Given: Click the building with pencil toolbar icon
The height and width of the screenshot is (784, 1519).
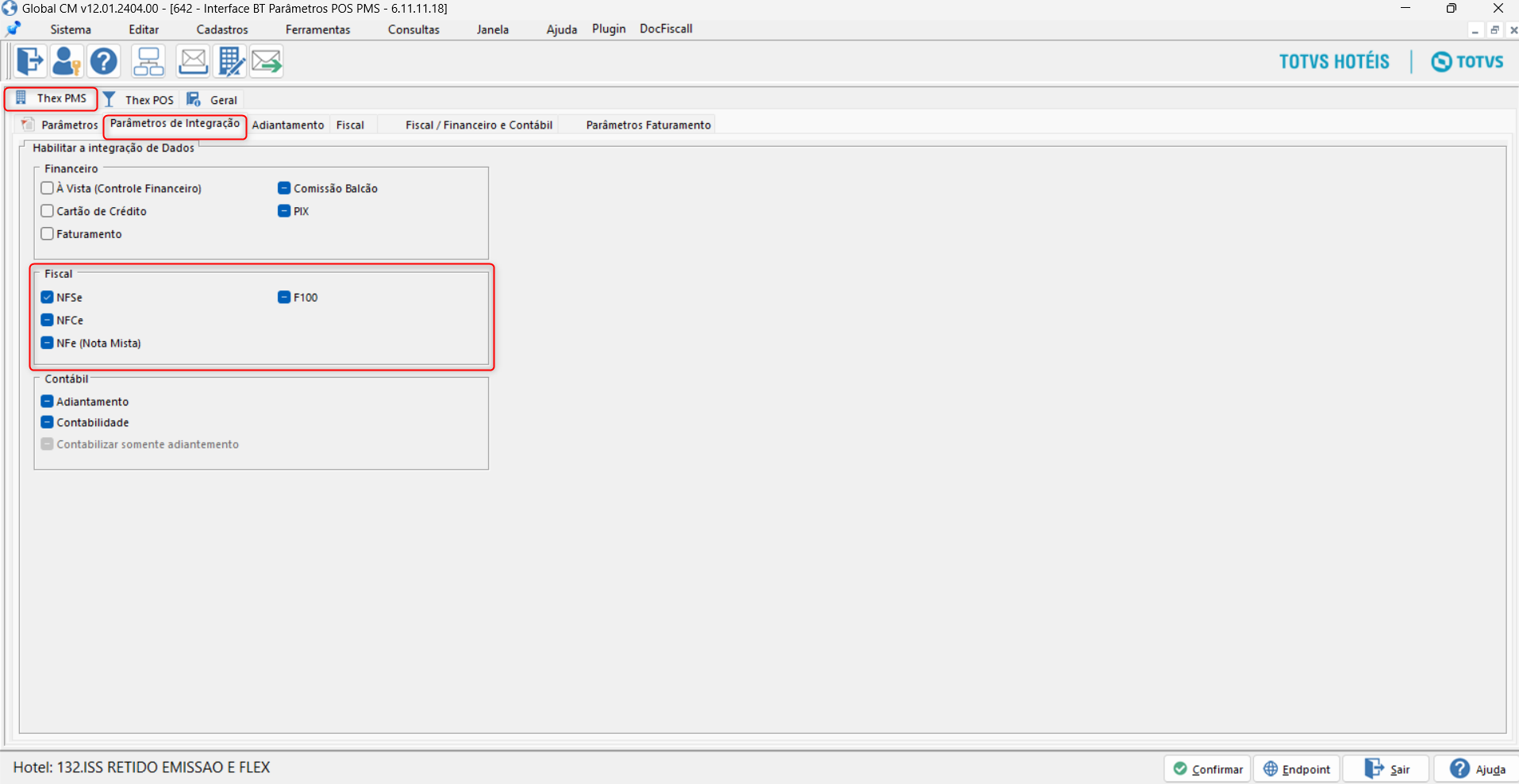Looking at the screenshot, I should point(230,61).
